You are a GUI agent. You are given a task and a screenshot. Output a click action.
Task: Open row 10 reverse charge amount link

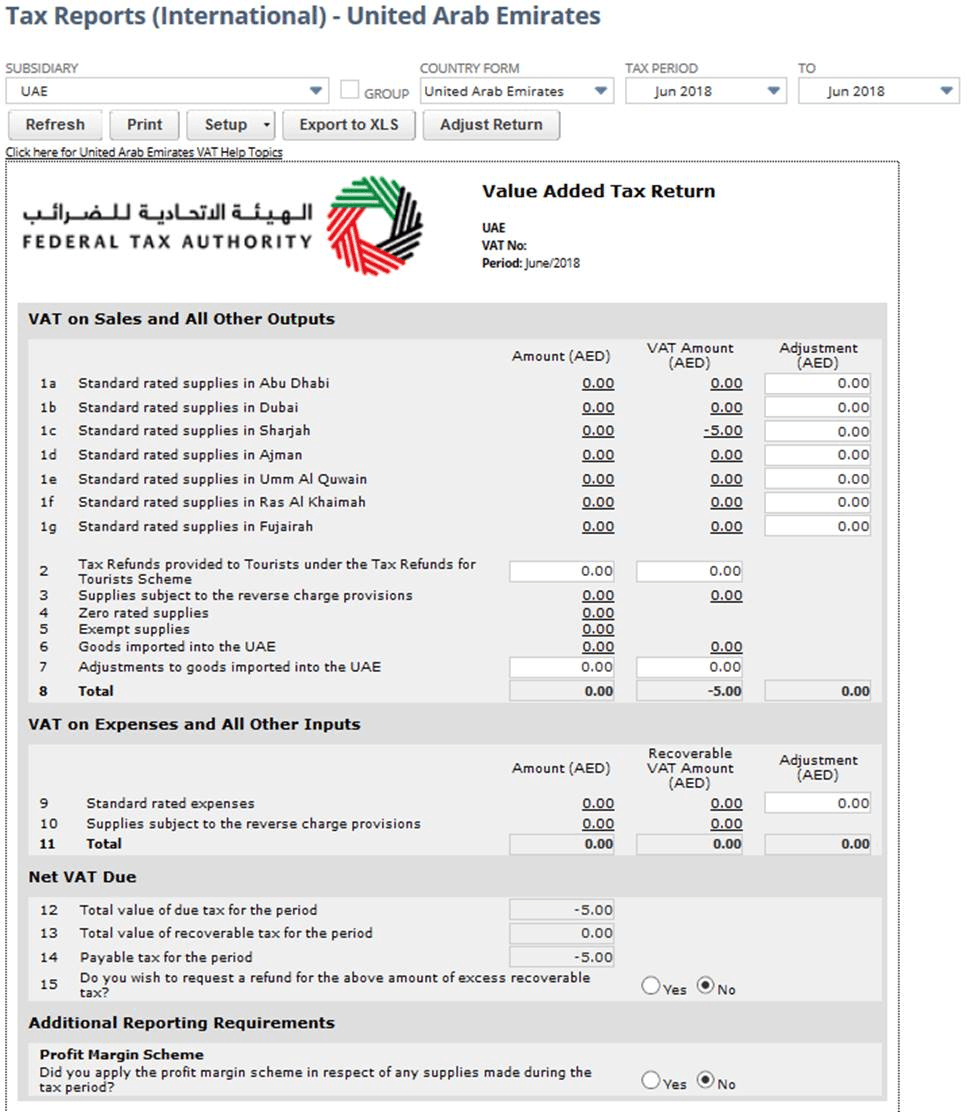pyautogui.click(x=598, y=824)
